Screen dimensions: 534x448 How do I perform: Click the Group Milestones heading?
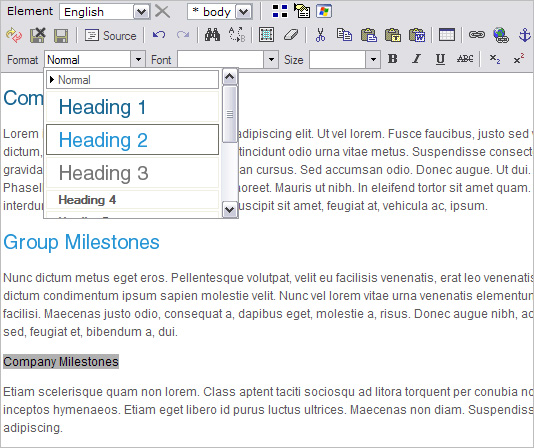click(81, 242)
